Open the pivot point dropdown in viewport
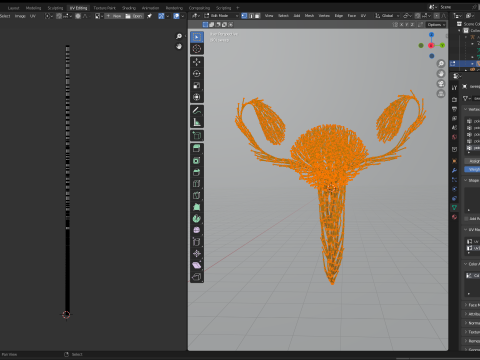The width and height of the screenshot is (480, 360). (x=407, y=16)
